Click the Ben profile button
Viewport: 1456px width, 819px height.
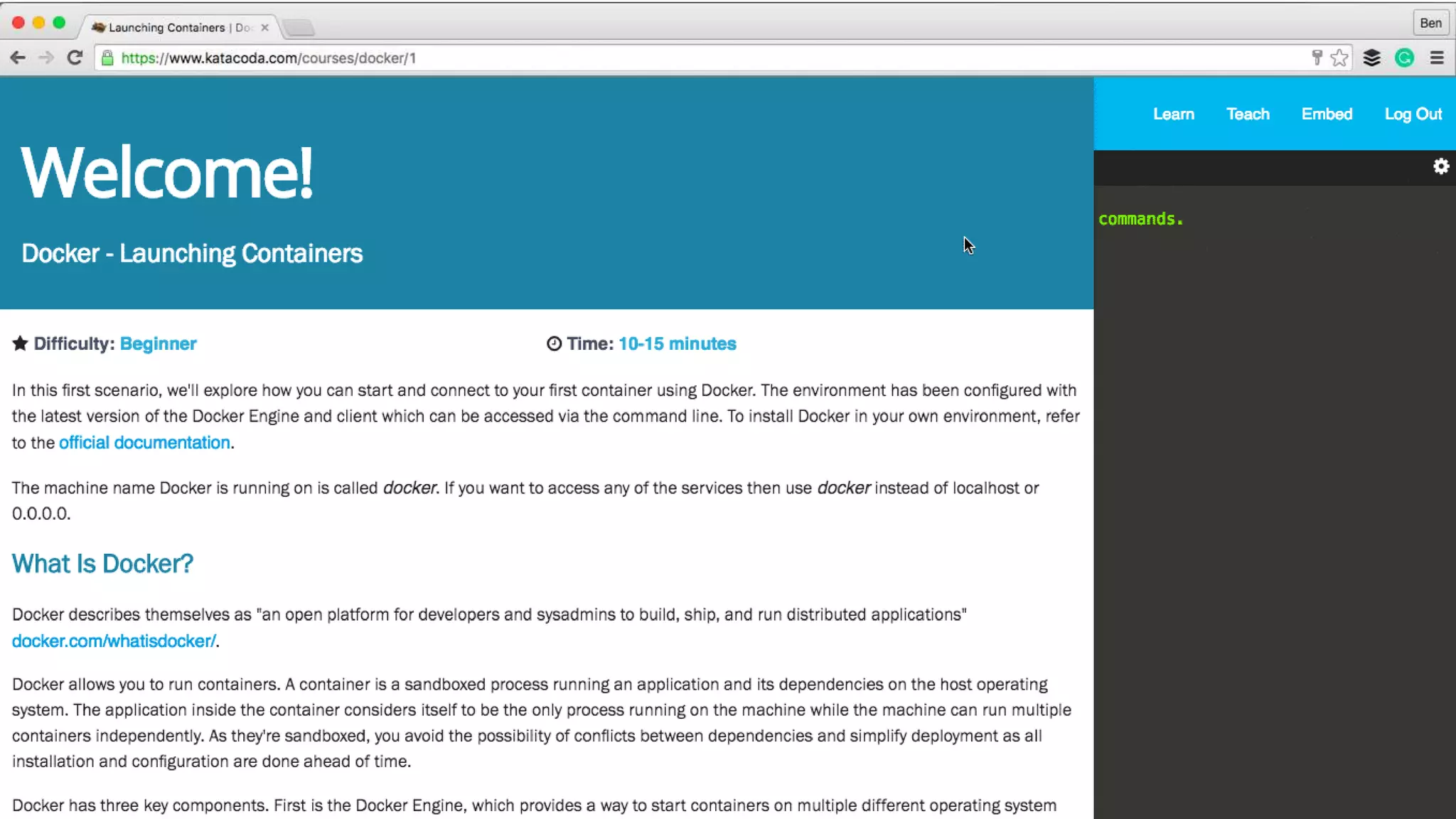coord(1430,23)
